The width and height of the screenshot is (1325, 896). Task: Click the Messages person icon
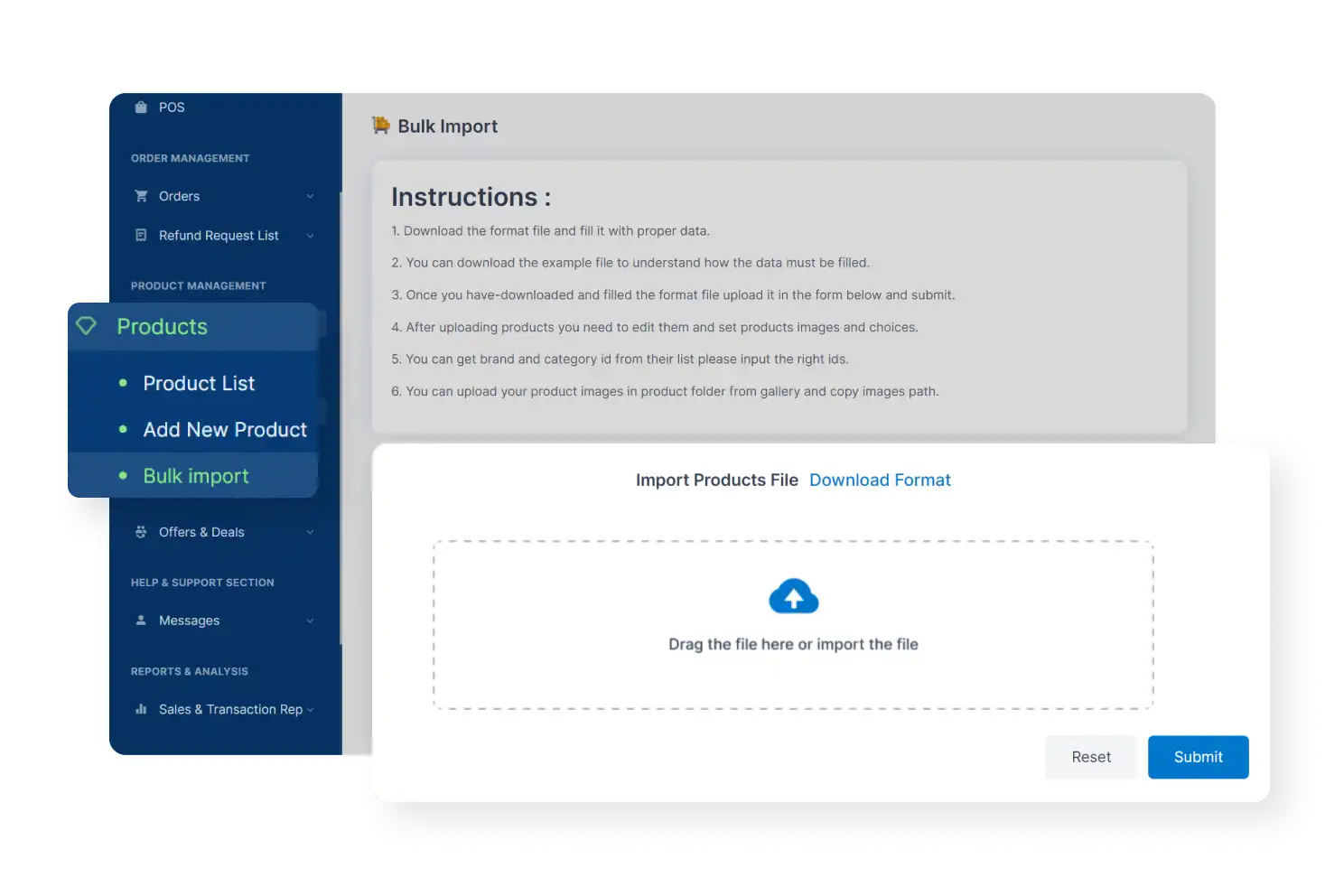click(141, 620)
